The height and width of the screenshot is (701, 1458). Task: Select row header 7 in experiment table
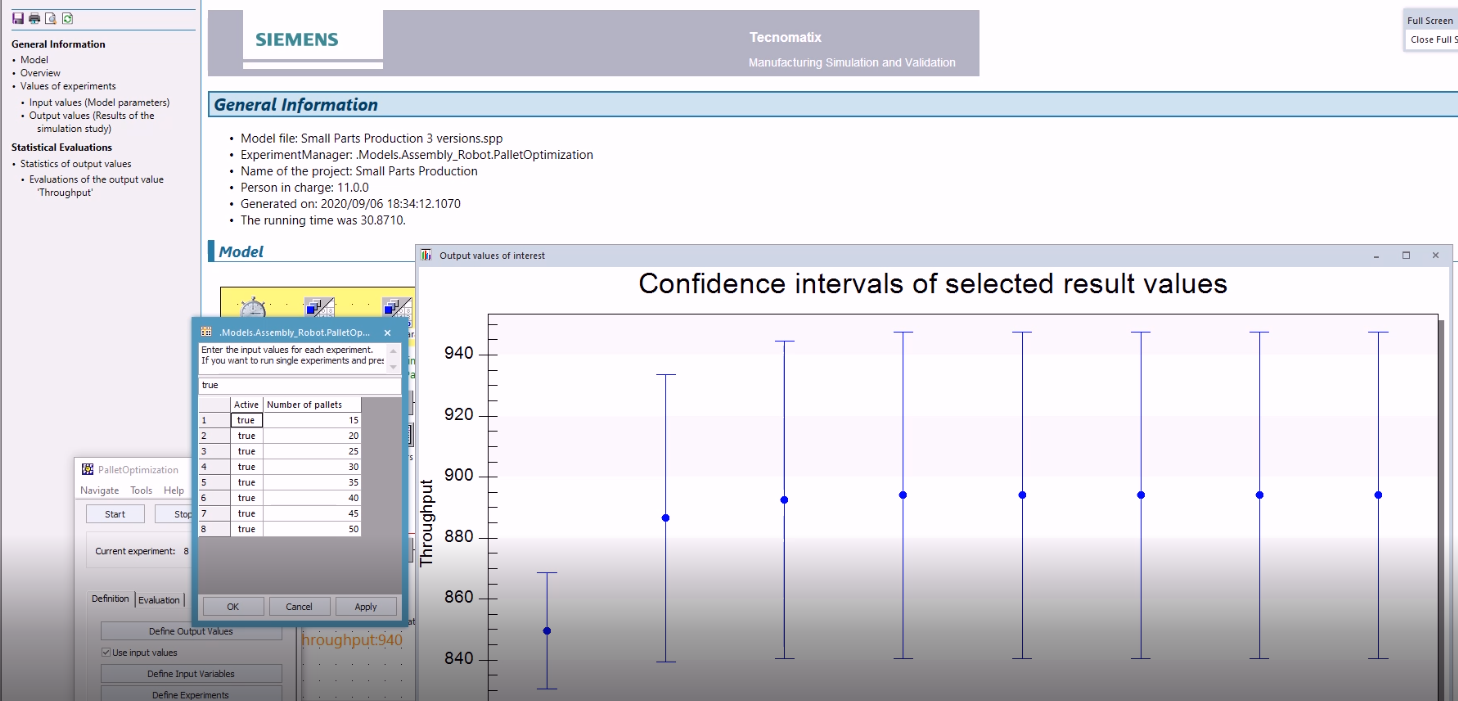(214, 513)
